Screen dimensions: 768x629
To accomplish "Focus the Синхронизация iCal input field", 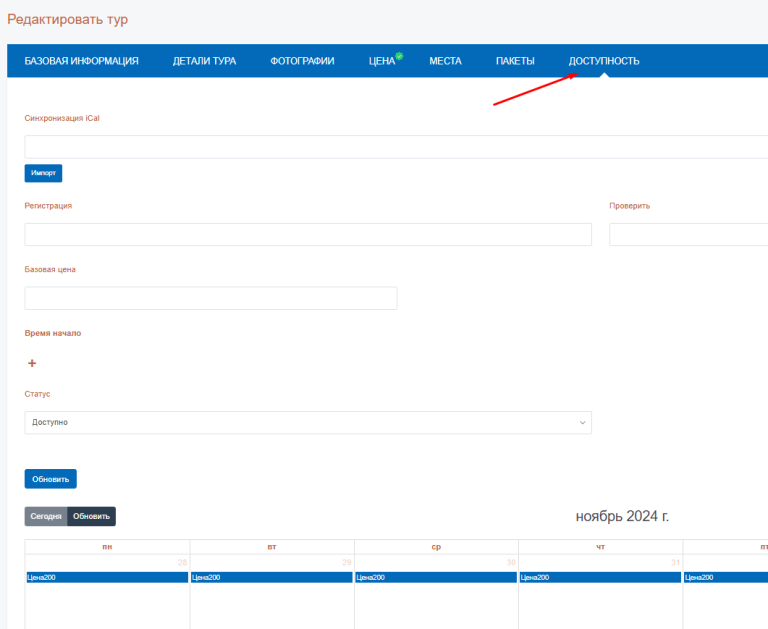I will point(396,147).
